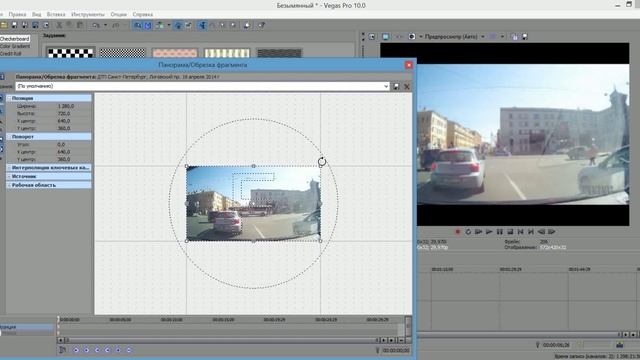Collapse the Поворот section
This screenshot has height=360, width=640.
(x=9, y=137)
